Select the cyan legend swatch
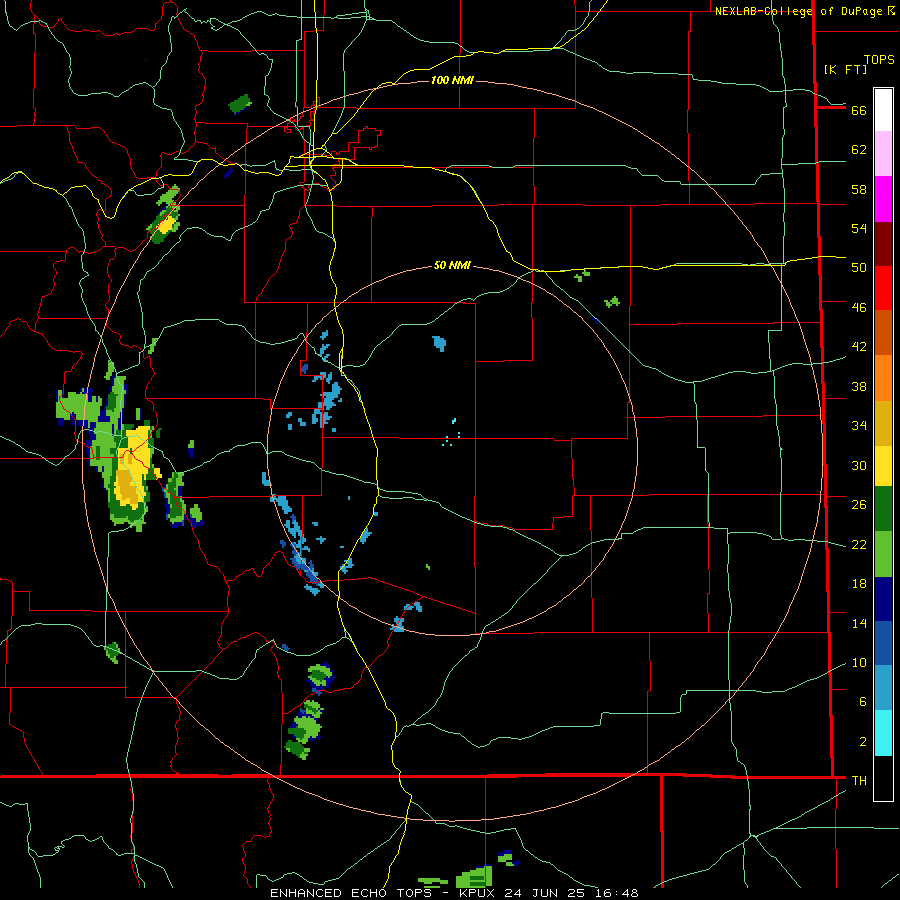This screenshot has width=900, height=900. pos(883,733)
